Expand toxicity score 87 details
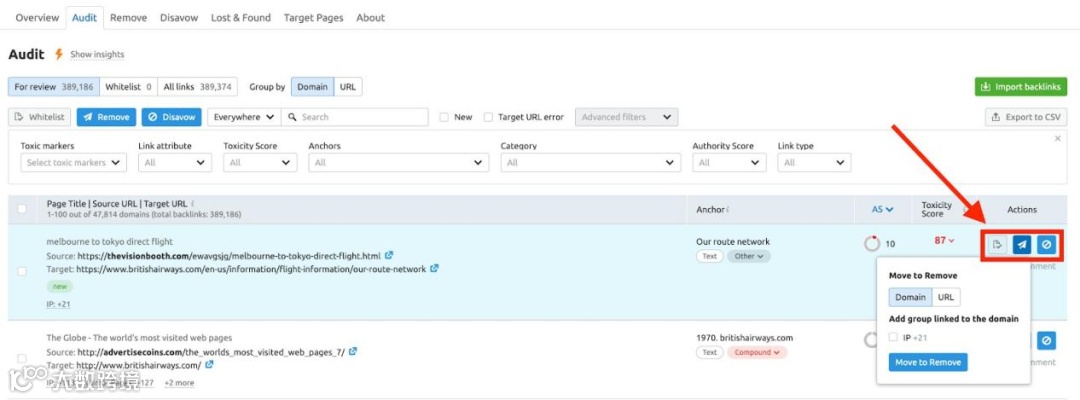This screenshot has width=1080, height=400. click(x=944, y=240)
